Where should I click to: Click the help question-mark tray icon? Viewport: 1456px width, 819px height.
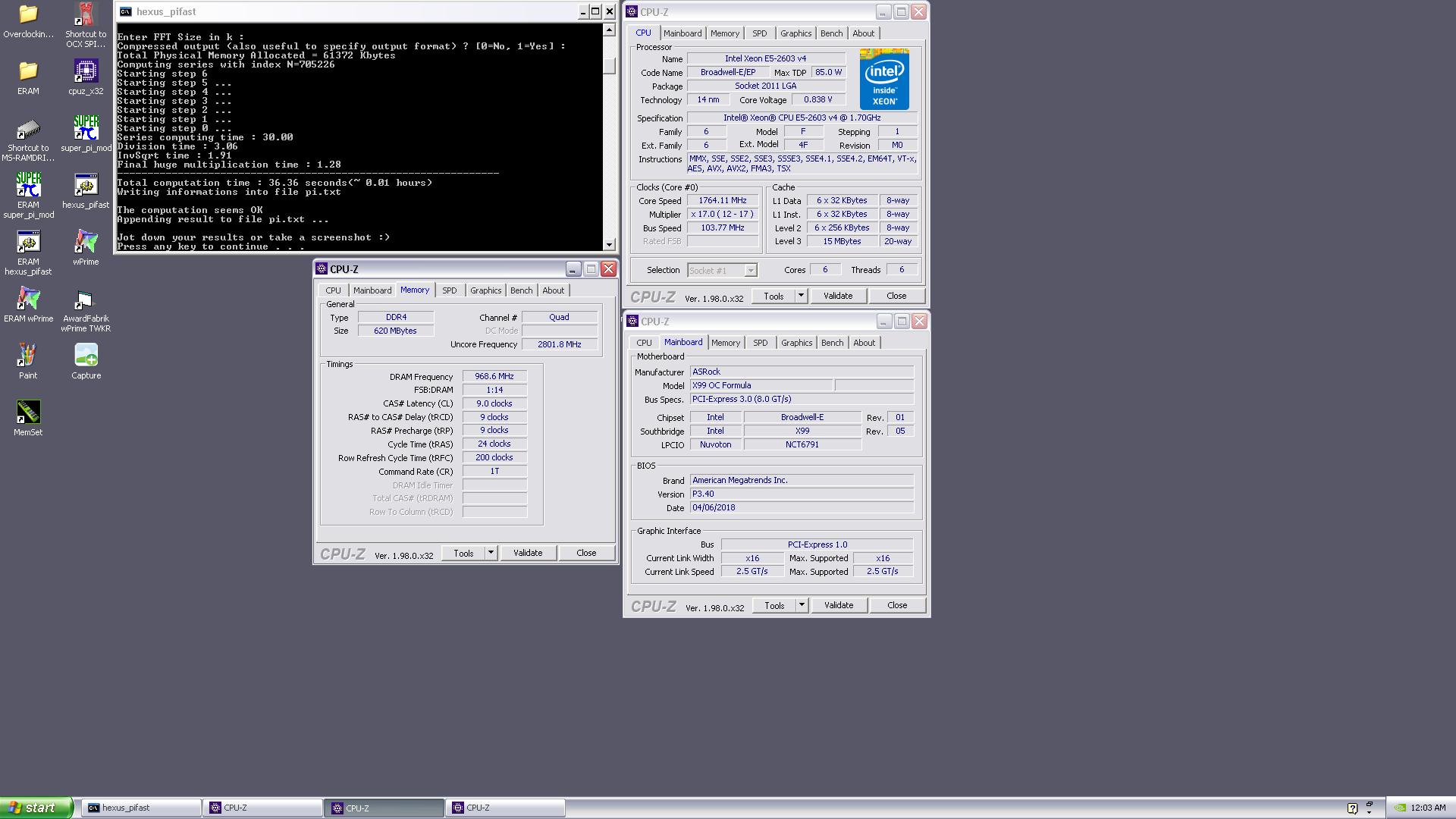pos(1352,808)
